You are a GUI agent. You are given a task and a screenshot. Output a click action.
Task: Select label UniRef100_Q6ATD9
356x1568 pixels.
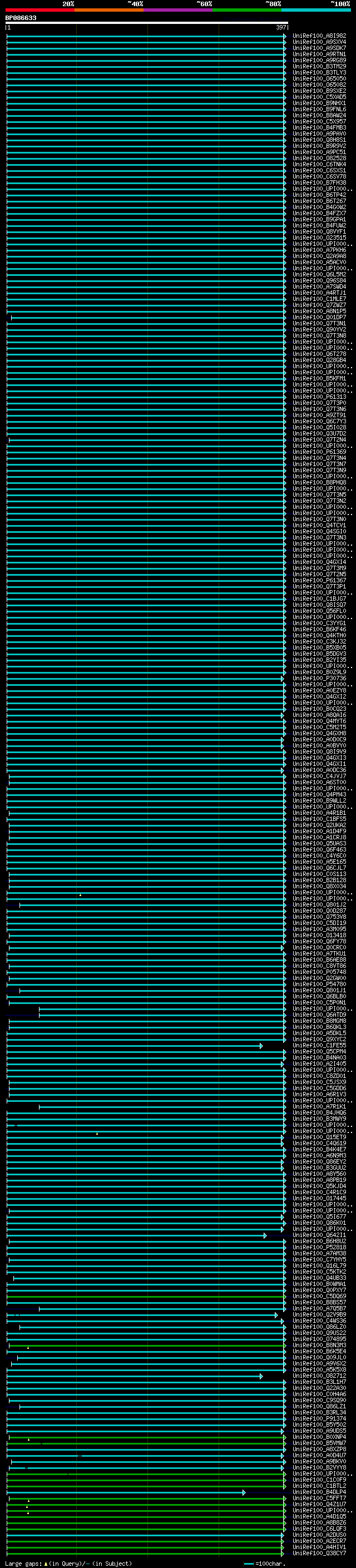pos(319,1015)
